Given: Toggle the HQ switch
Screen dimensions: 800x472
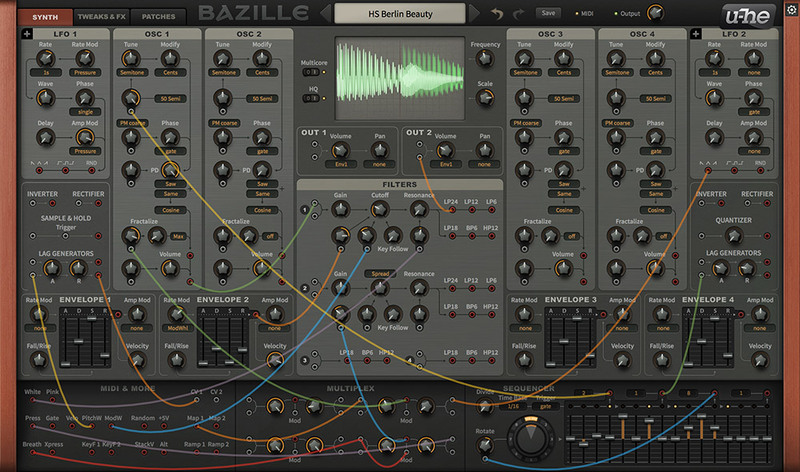Looking at the screenshot, I should click(312, 98).
